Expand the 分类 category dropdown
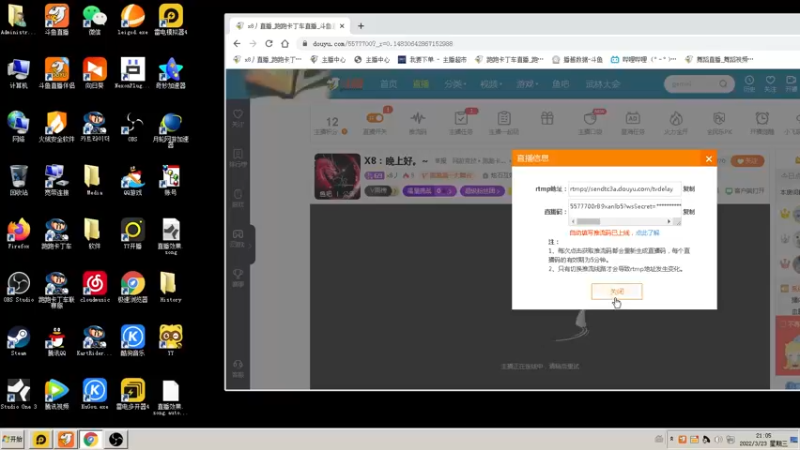Viewport: 800px width, 450px height. pyautogui.click(x=455, y=84)
